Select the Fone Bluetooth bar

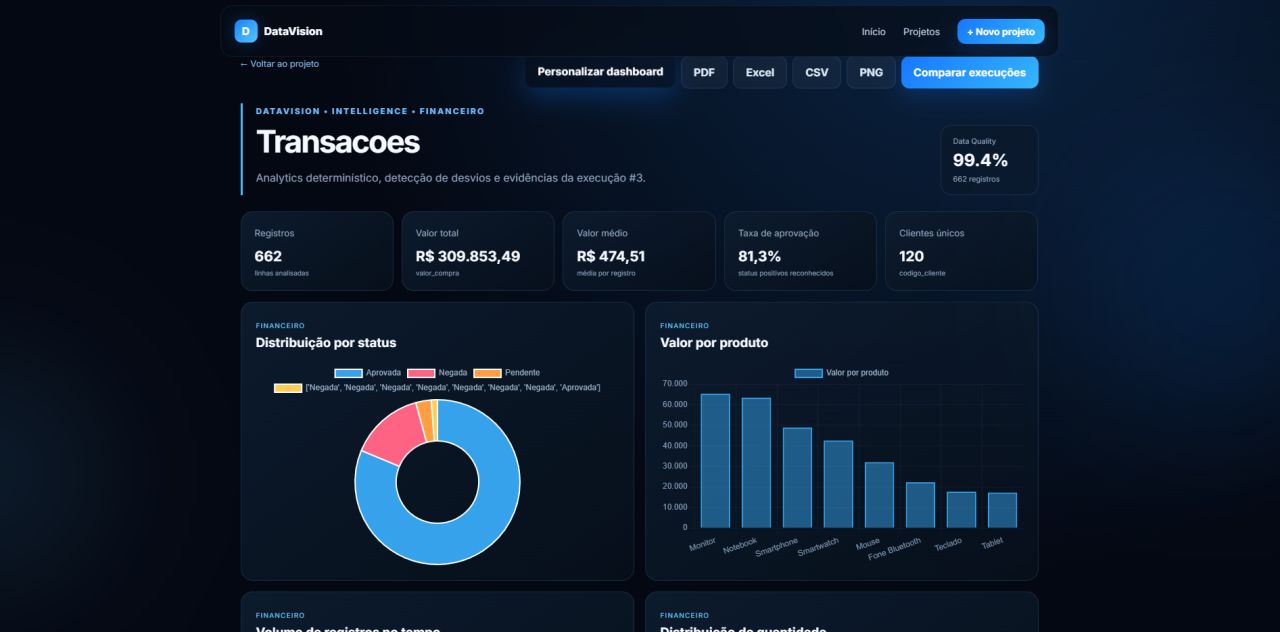tap(920, 505)
